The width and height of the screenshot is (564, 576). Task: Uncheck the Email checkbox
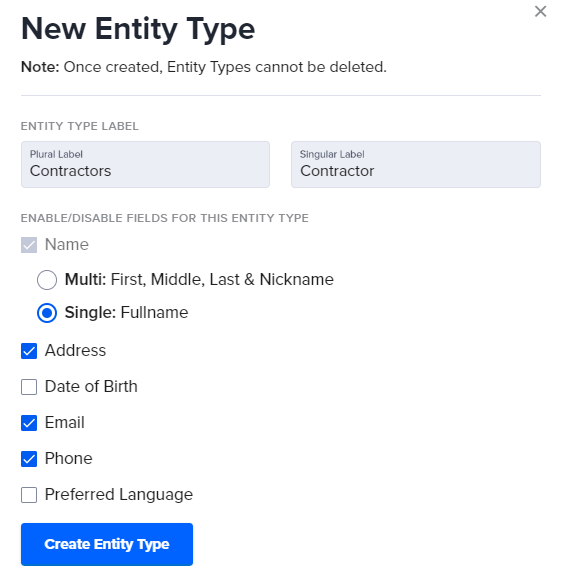point(29,423)
